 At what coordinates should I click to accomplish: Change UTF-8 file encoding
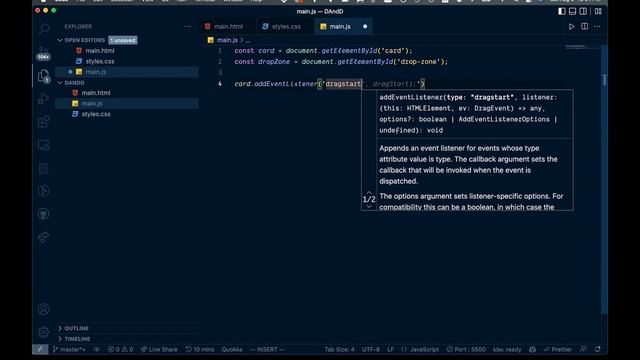pos(371,349)
